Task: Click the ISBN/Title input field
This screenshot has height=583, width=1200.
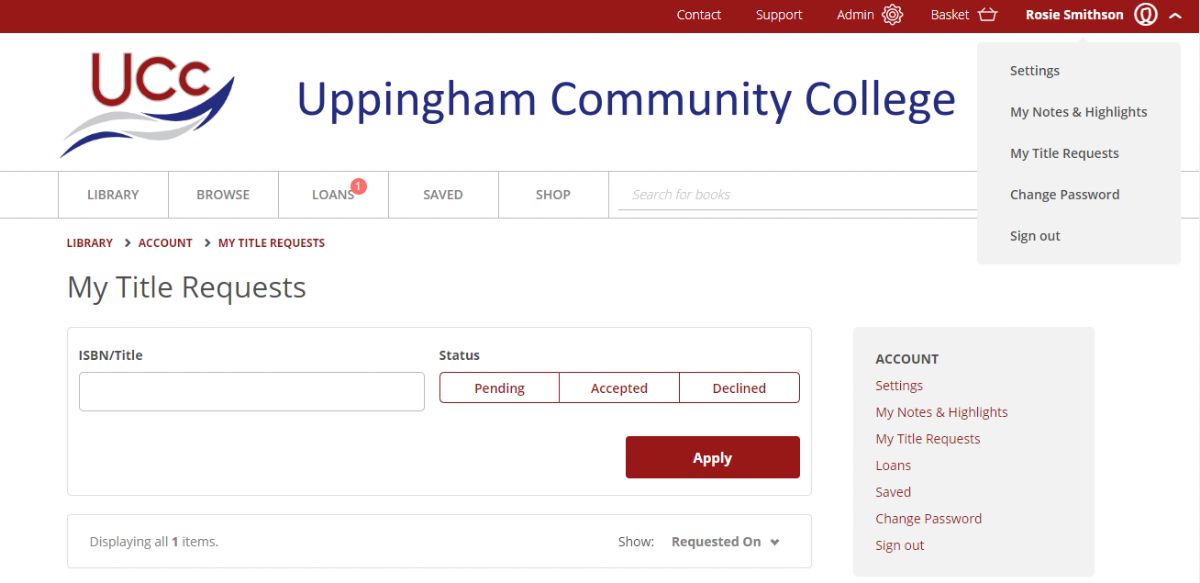Action: tap(251, 392)
